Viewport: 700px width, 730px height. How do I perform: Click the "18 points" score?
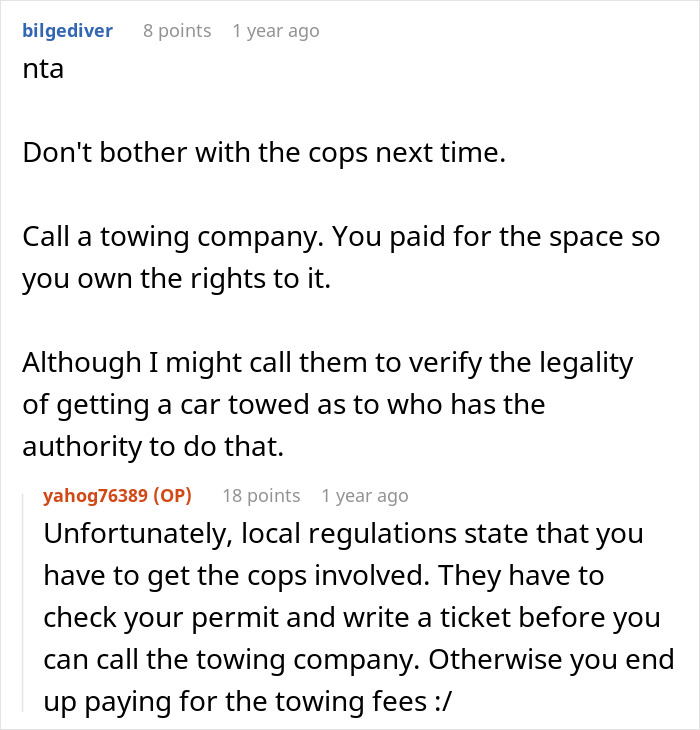click(261, 495)
